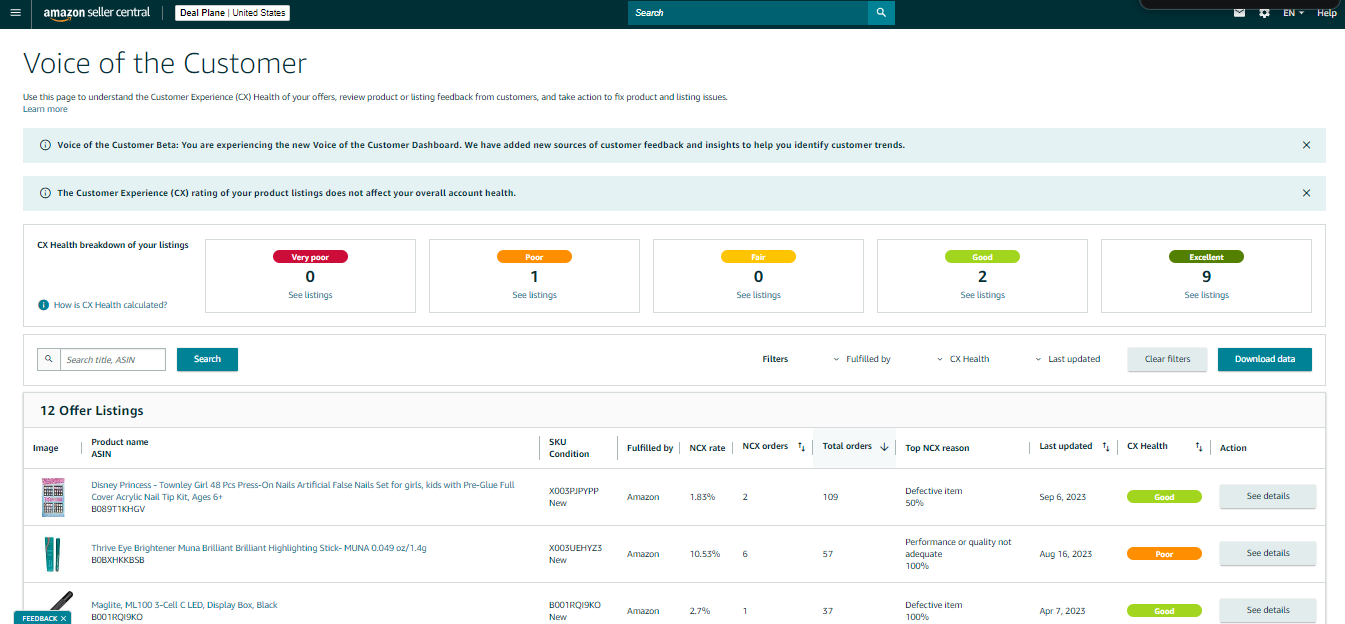Sort by NCX orders arrows icon
Viewport: 1345px width, 624px height.
[801, 447]
